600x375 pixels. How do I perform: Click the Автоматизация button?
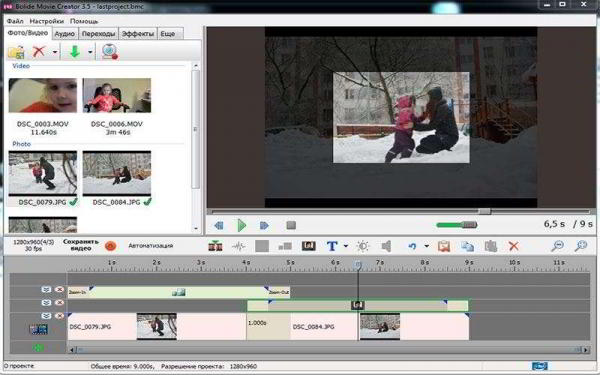click(x=151, y=246)
